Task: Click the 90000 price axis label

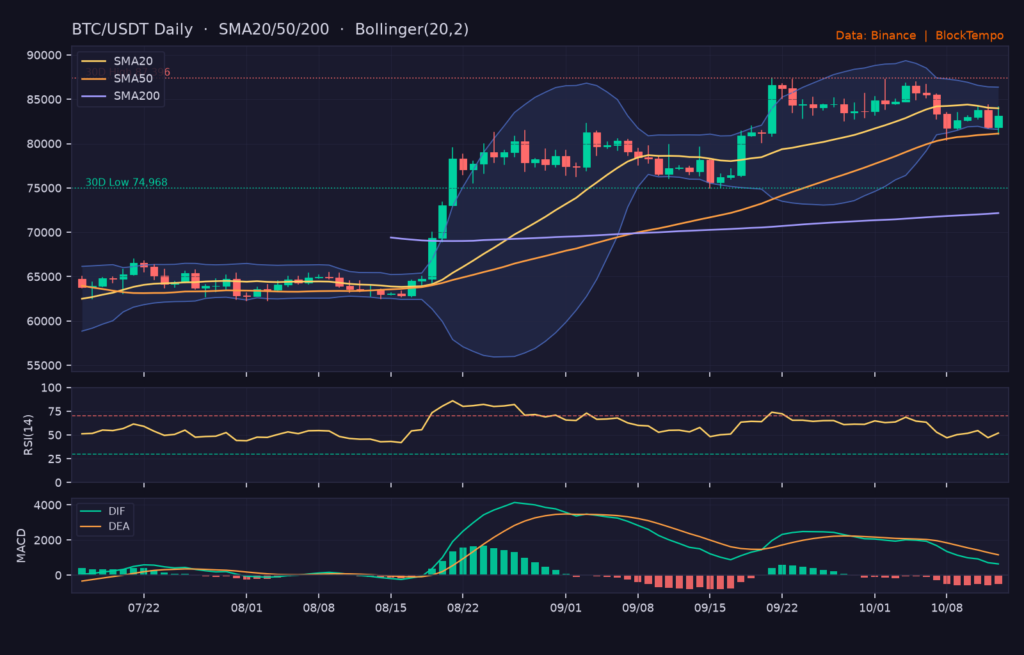Action: (x=44, y=55)
